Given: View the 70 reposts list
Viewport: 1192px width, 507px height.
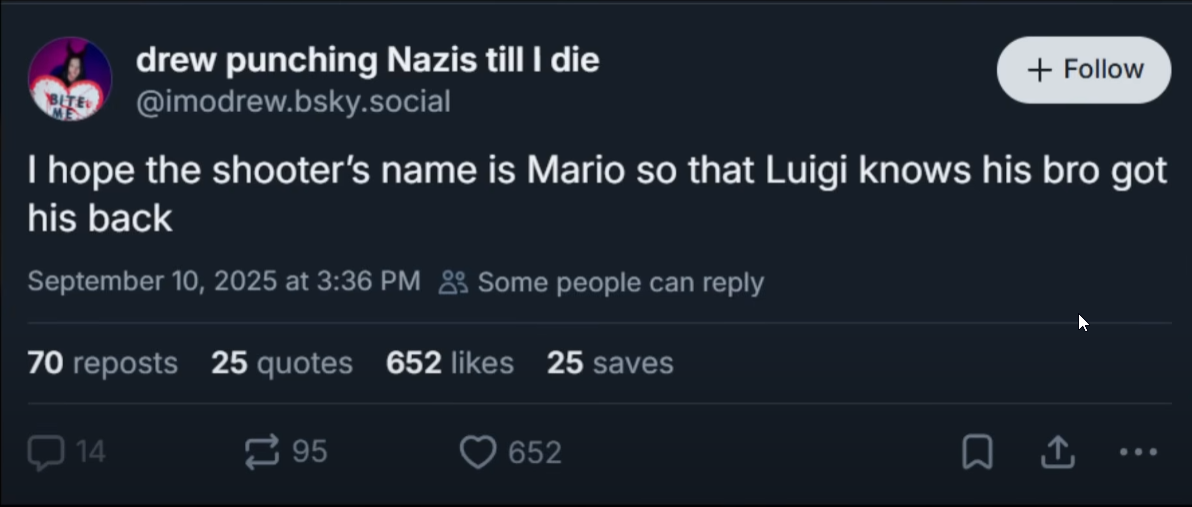Looking at the screenshot, I should pos(102,363).
